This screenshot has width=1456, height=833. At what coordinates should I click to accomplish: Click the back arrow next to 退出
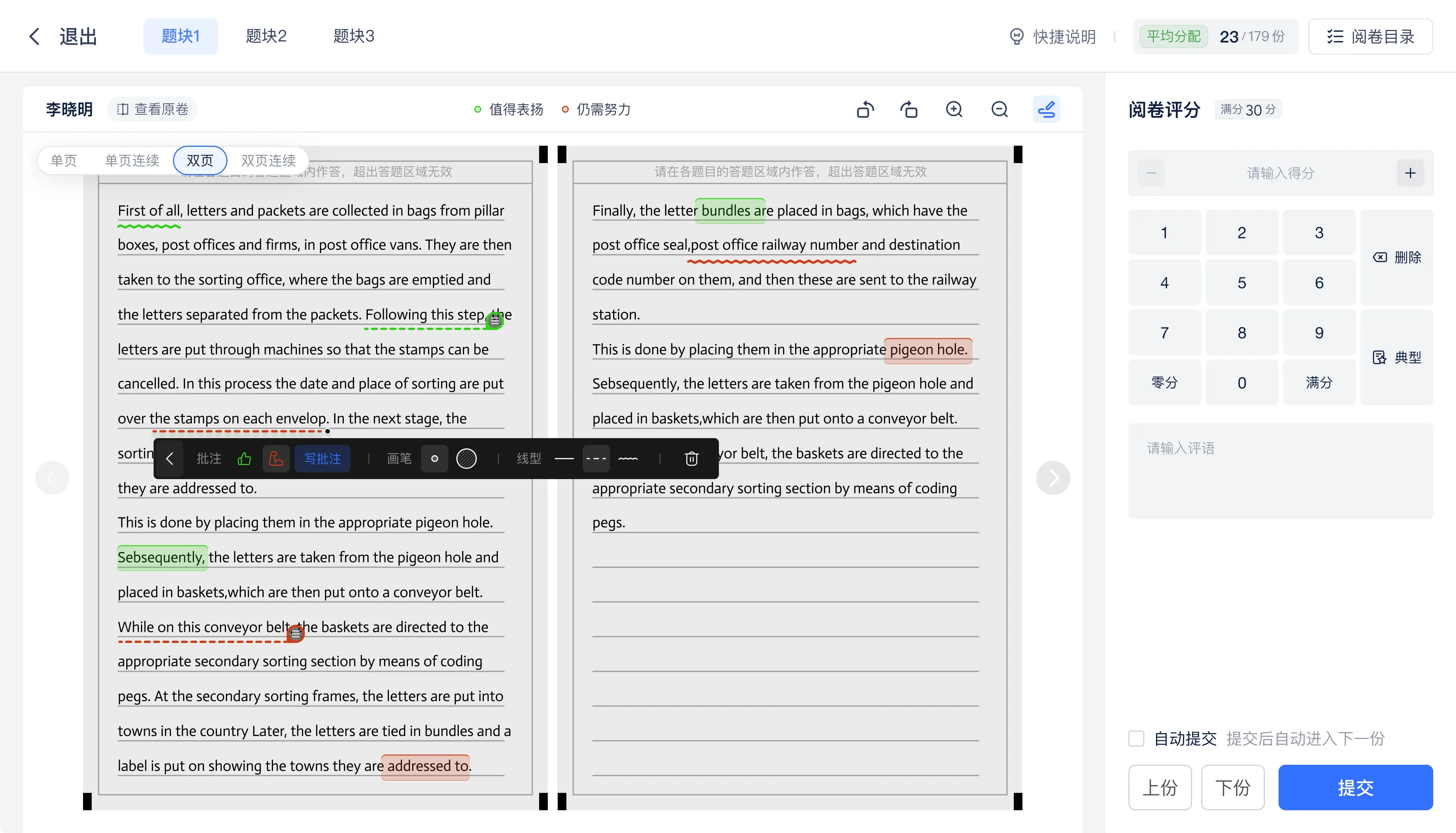34,37
